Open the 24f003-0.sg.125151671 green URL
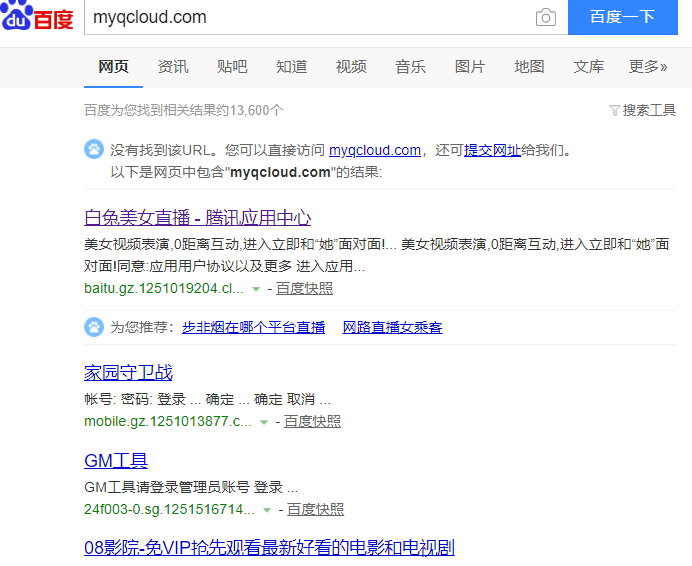Viewport: 692px width, 566px height. tap(169, 509)
